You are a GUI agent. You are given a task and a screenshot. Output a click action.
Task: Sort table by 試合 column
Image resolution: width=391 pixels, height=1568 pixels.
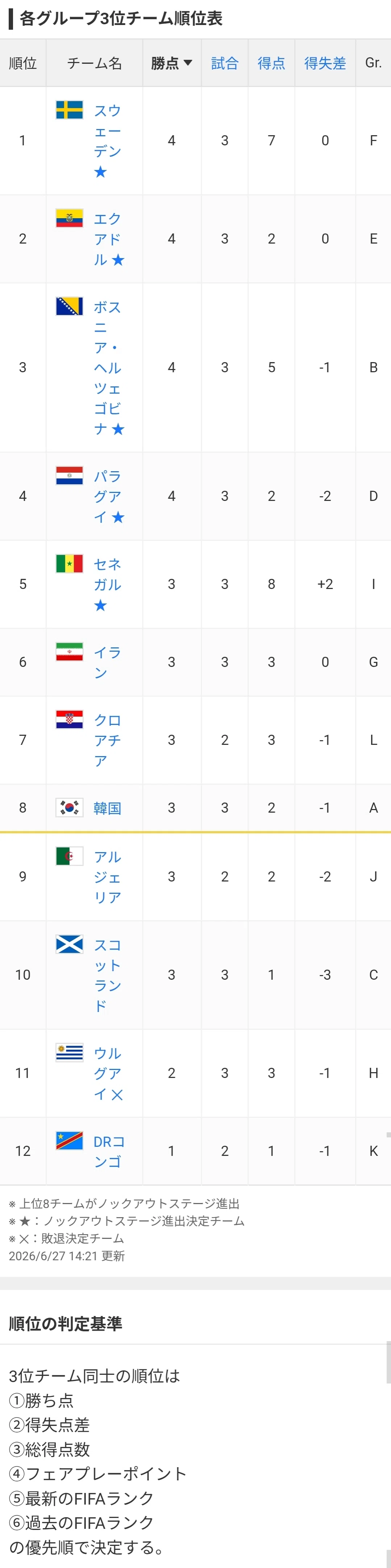click(x=224, y=63)
